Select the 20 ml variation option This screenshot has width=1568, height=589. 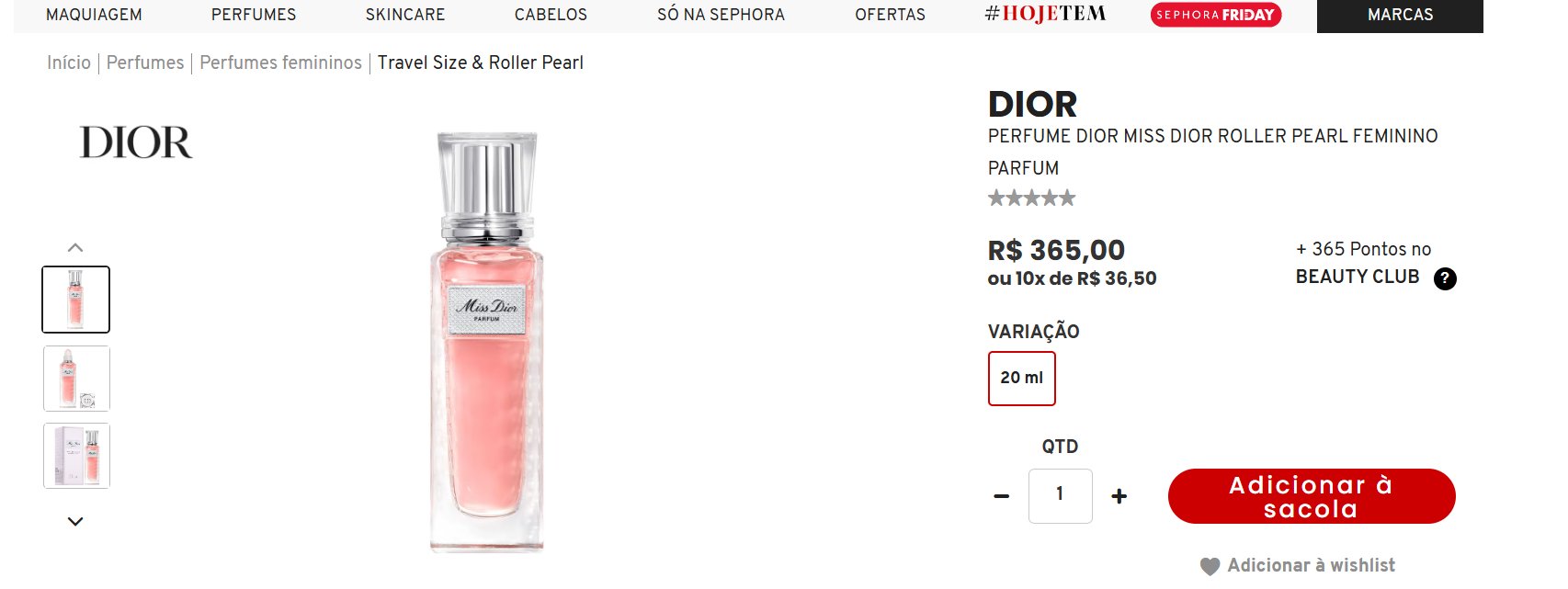tap(1022, 378)
